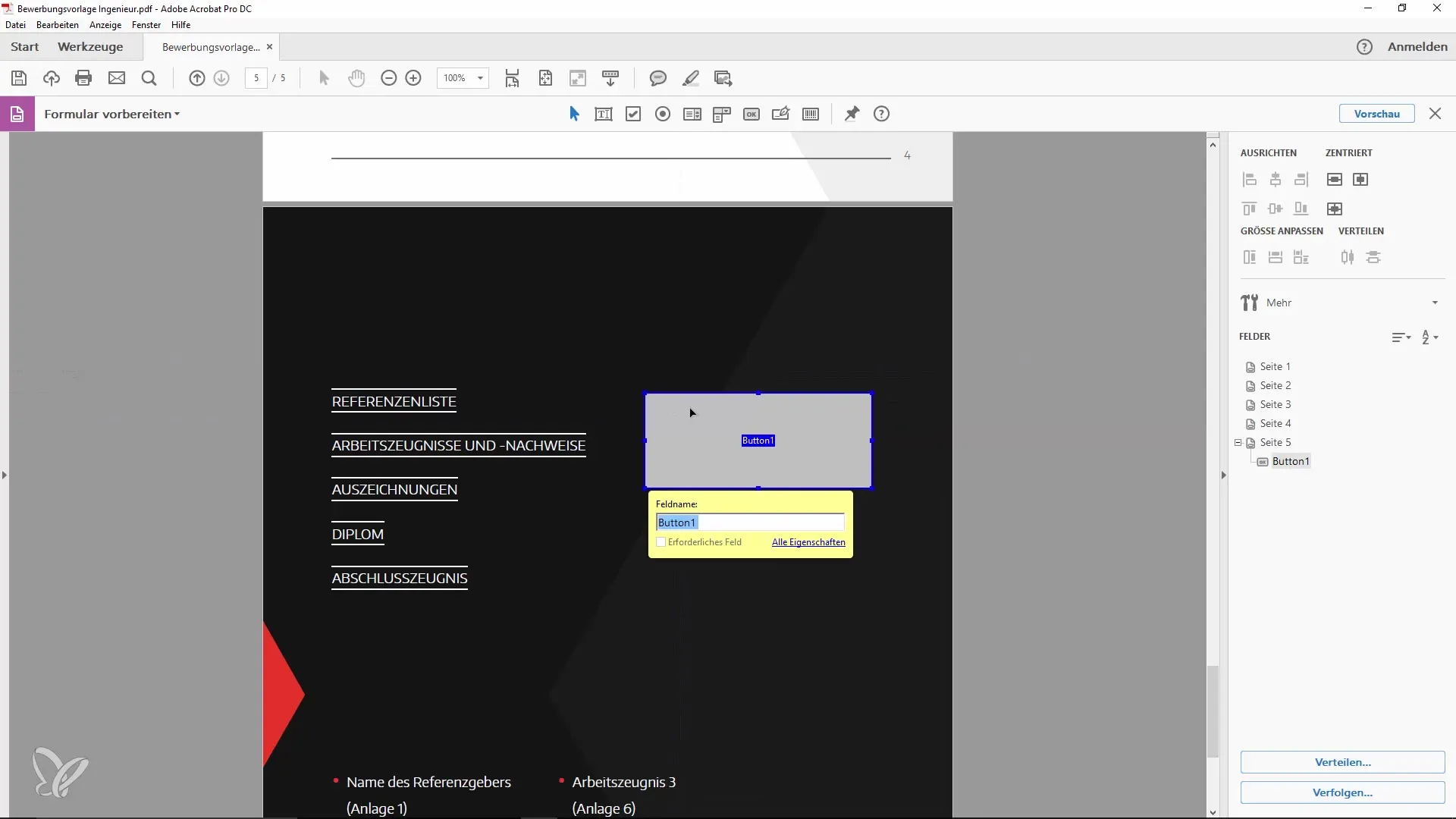Click the REFERENZENLISTE heading text
This screenshot has width=1456, height=819.
[x=394, y=402]
